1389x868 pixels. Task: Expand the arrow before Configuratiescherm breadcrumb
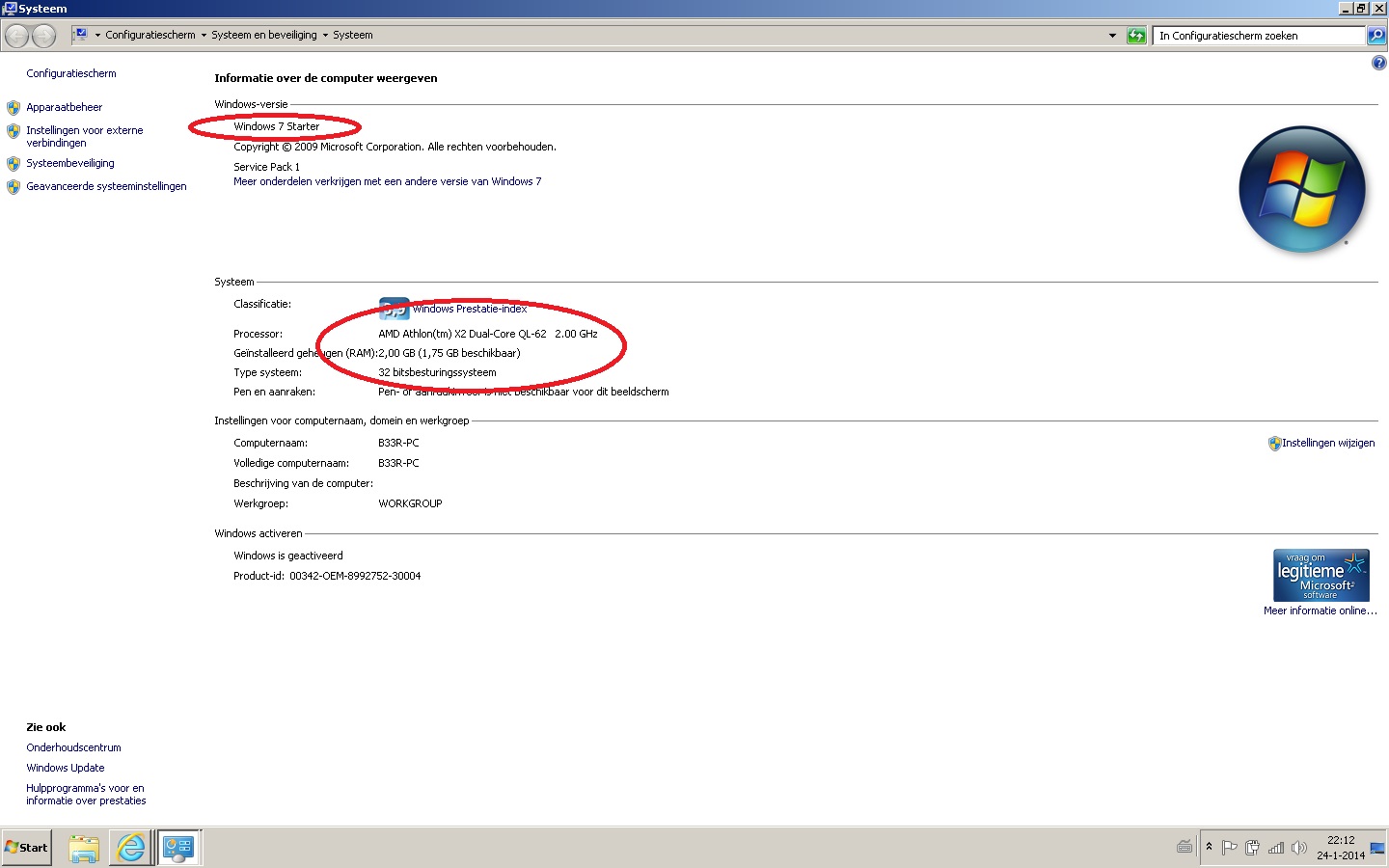click(97, 36)
